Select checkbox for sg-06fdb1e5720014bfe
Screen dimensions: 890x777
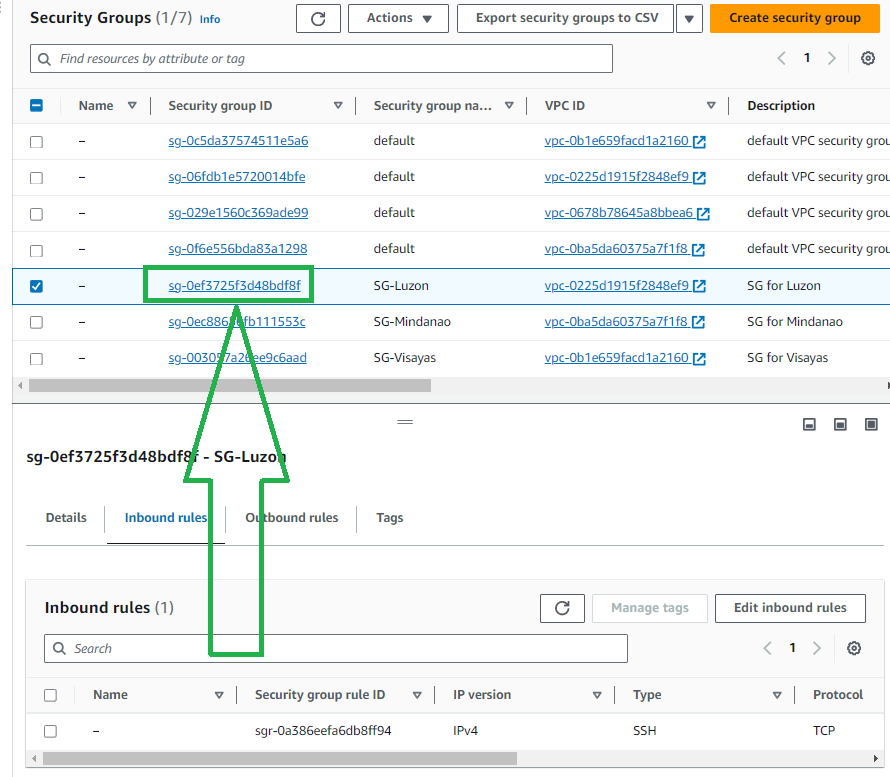[36, 178]
